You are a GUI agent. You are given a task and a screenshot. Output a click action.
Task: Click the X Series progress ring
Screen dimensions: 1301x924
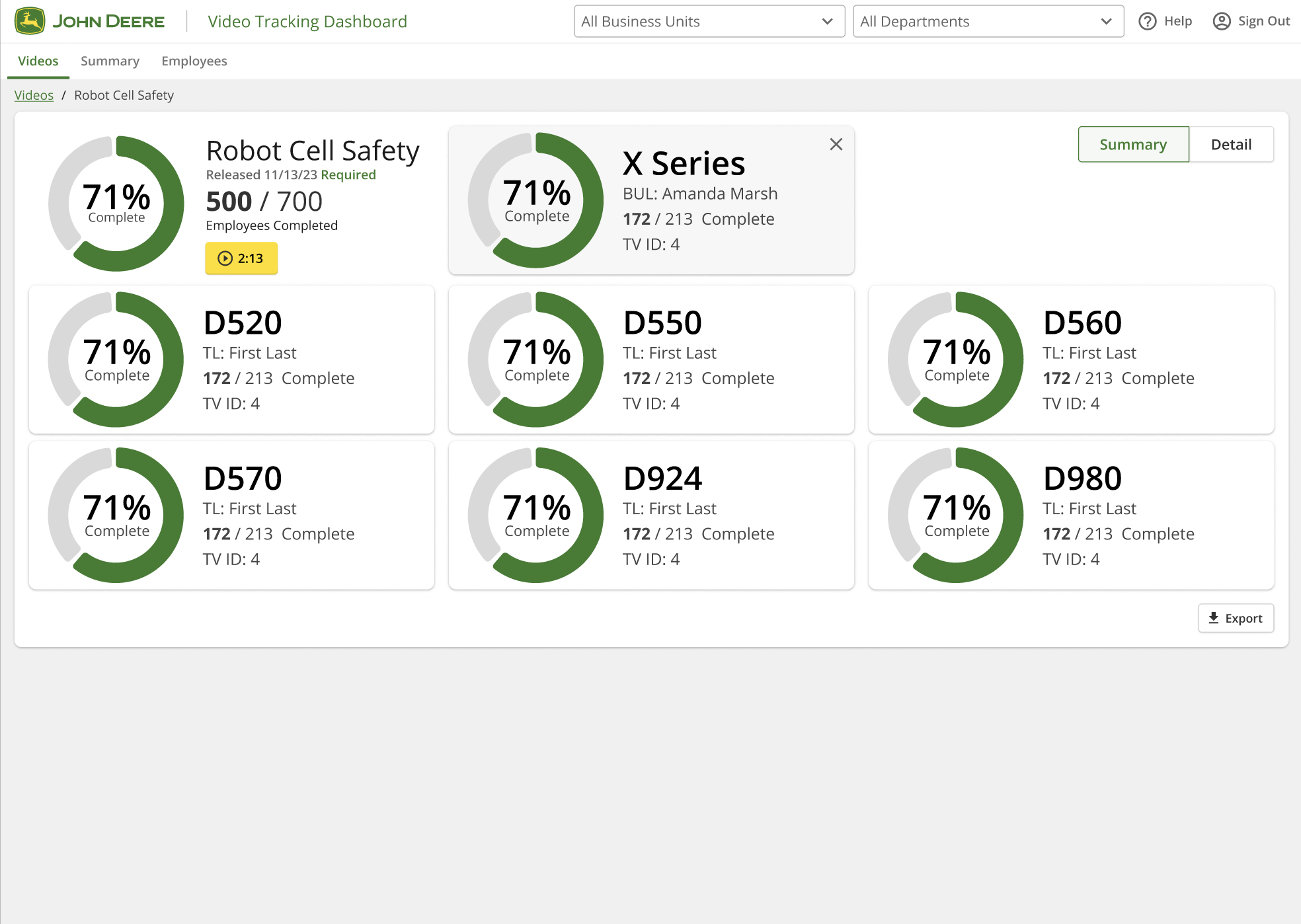point(536,200)
